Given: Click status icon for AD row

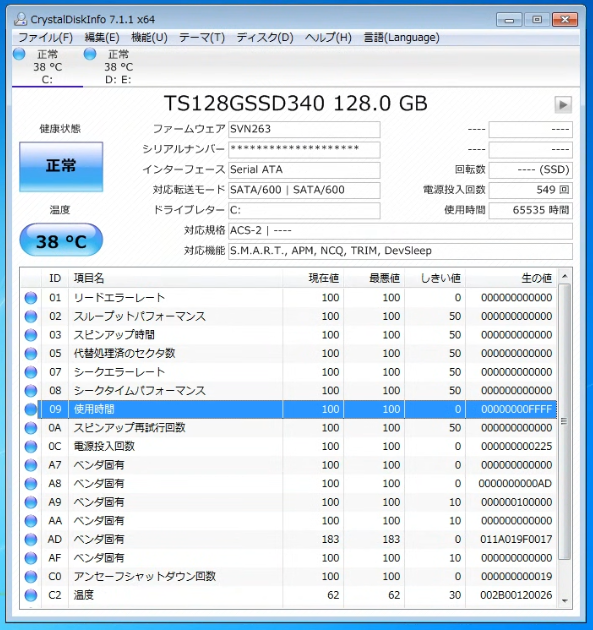Looking at the screenshot, I should [31, 539].
